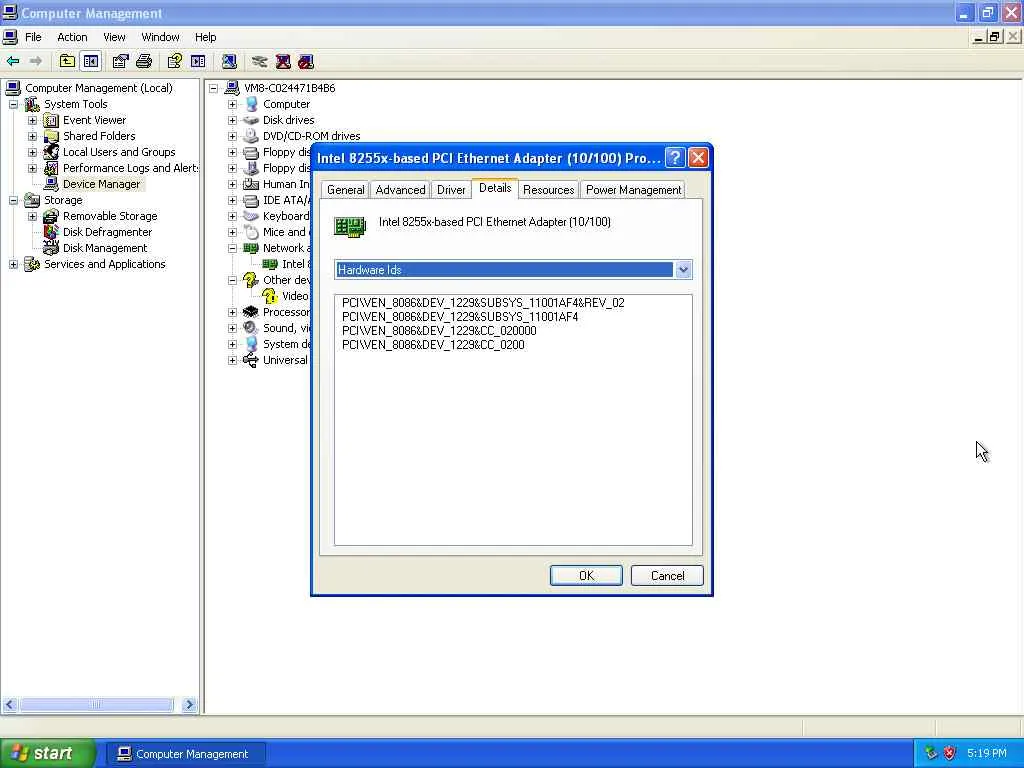Screen dimensions: 1024x768
Task: Click the toolbar Help icon with question mark
Action: tap(174, 61)
